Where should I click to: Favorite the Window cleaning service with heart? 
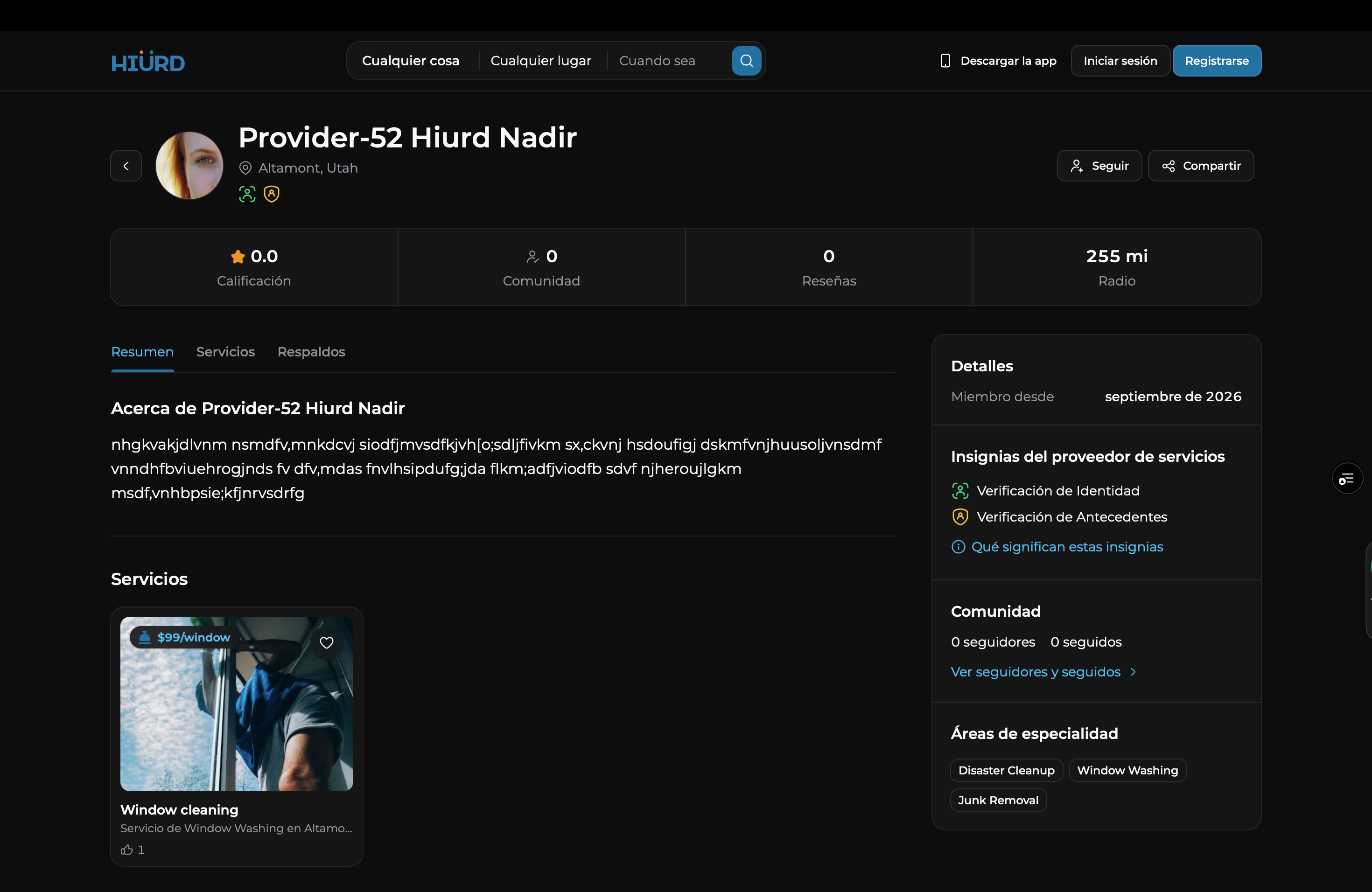tap(326, 642)
